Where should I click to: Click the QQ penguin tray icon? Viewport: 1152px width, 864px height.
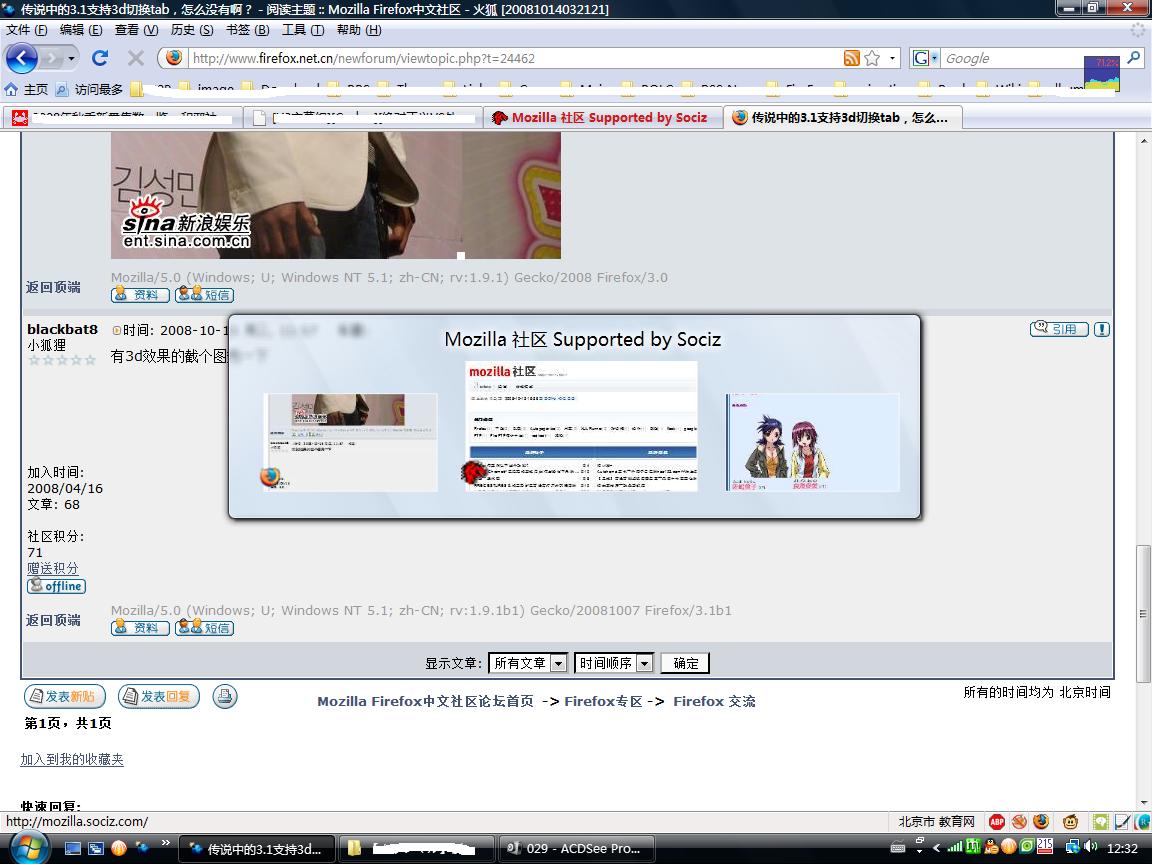coord(991,847)
